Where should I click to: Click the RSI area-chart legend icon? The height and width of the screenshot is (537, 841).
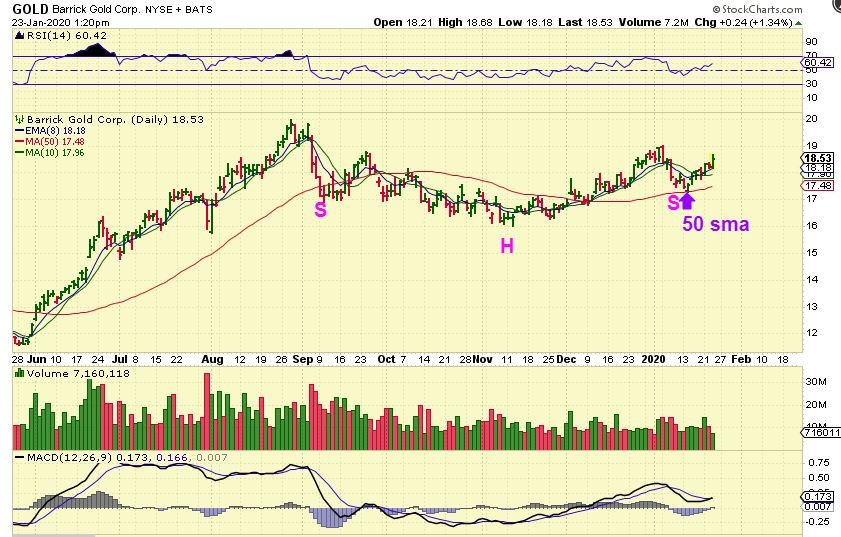(x=19, y=36)
